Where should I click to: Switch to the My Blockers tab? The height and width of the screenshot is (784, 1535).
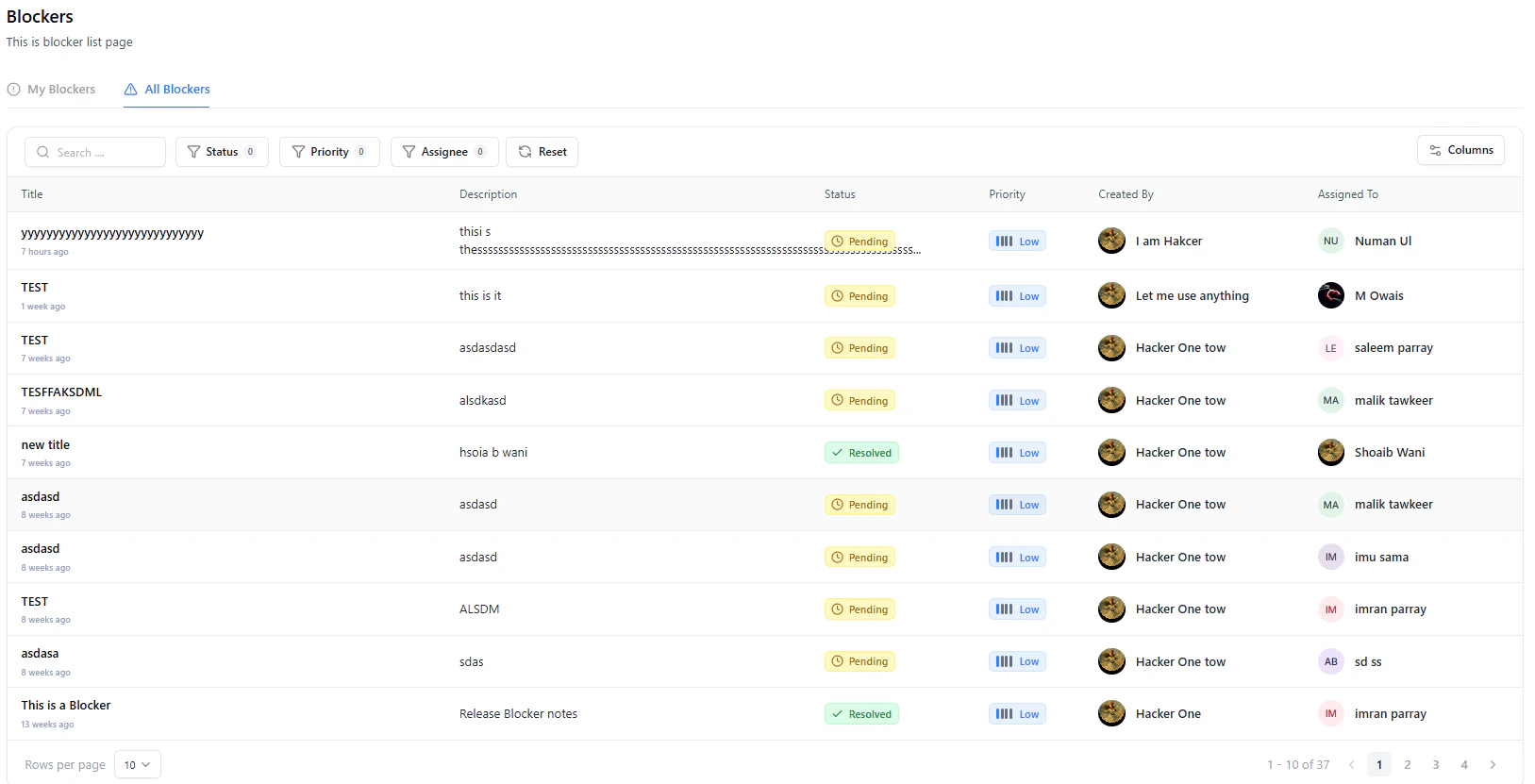tap(51, 90)
